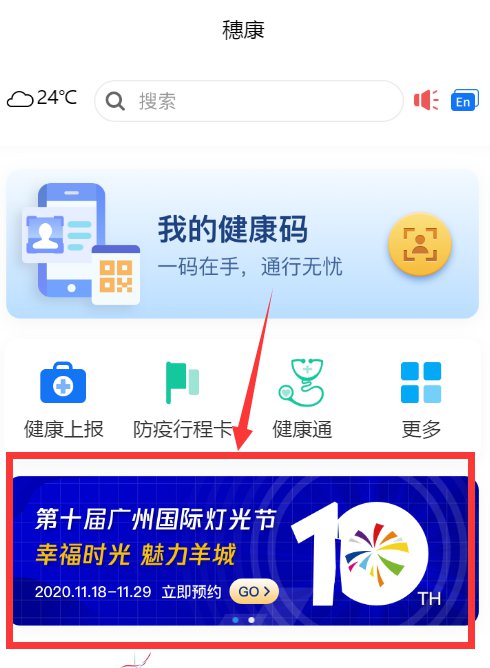Open the 我的健康码 card title

click(x=233, y=229)
